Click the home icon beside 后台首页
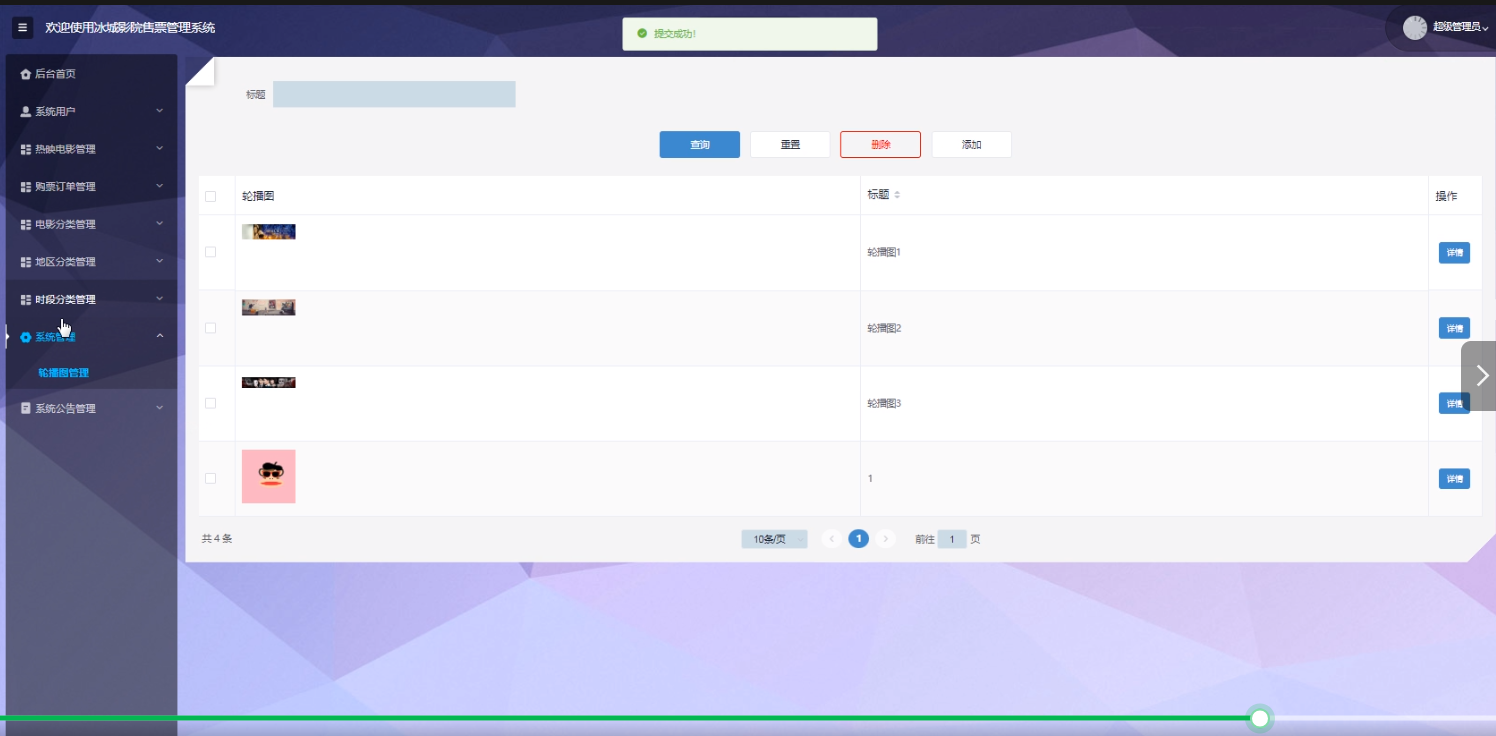This screenshot has height=736, width=1496. (26, 74)
